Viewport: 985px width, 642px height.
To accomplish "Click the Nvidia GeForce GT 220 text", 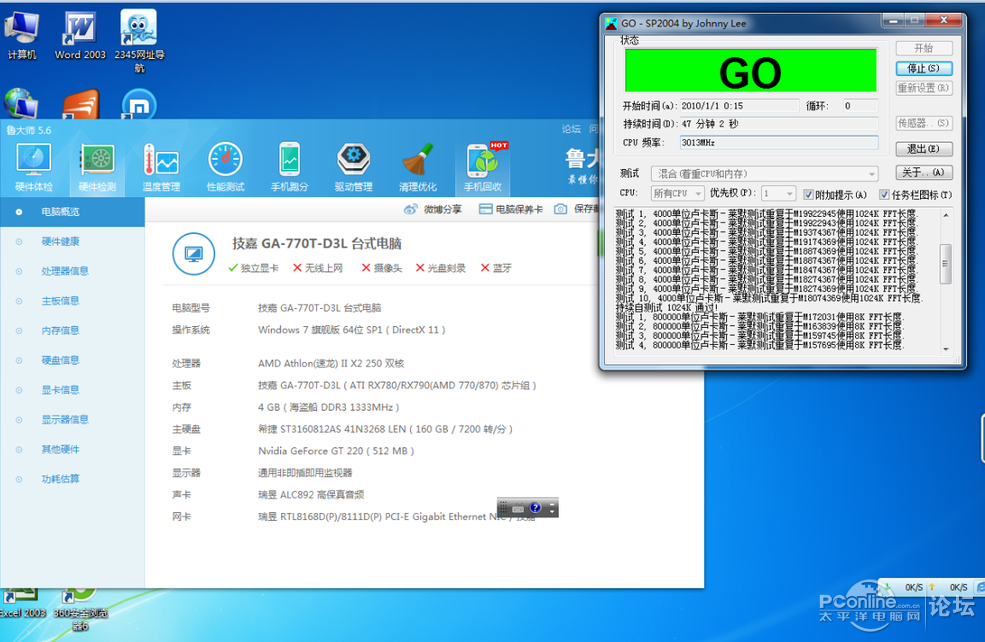I will pos(336,450).
